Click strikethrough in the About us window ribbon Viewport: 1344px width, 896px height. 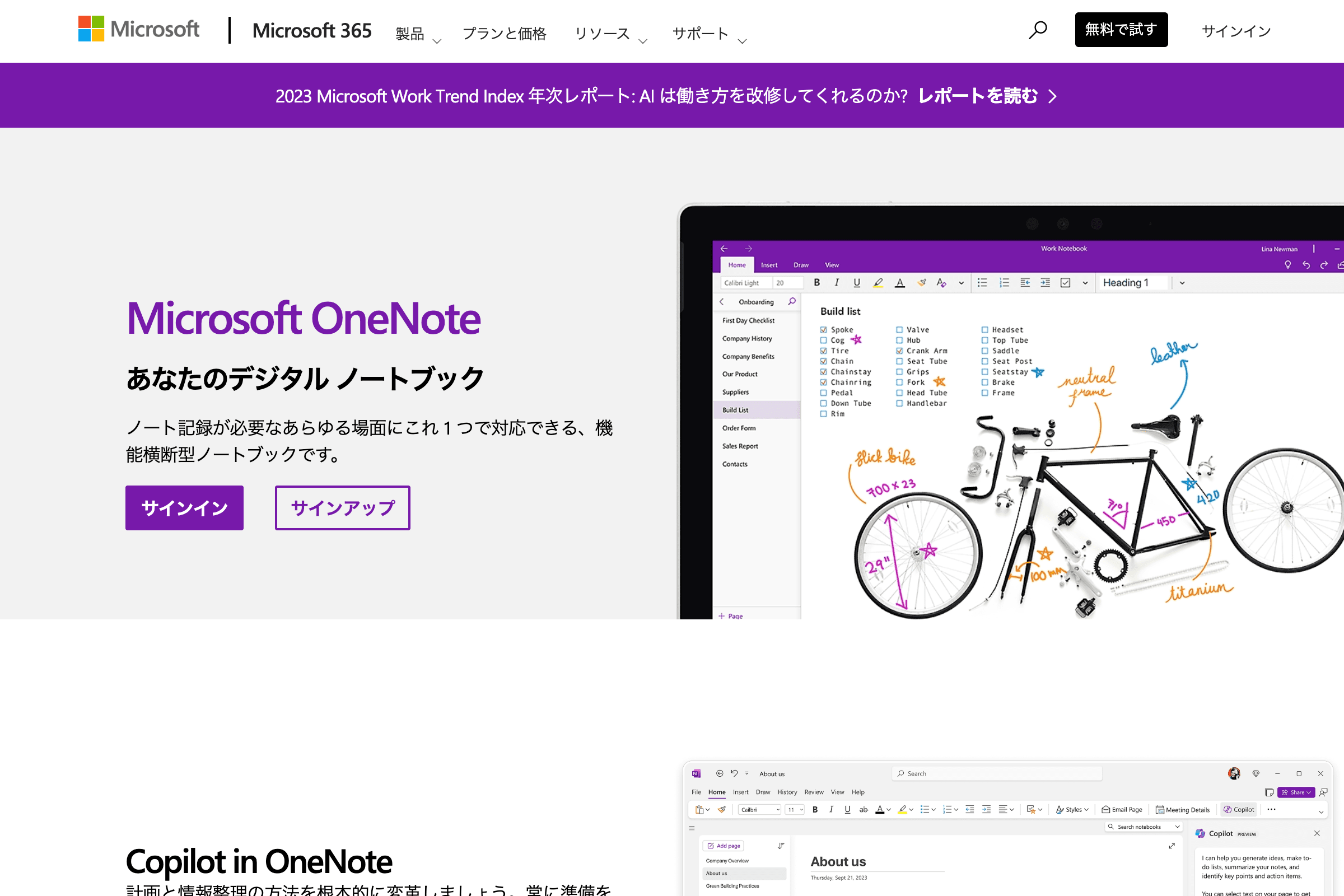(864, 809)
